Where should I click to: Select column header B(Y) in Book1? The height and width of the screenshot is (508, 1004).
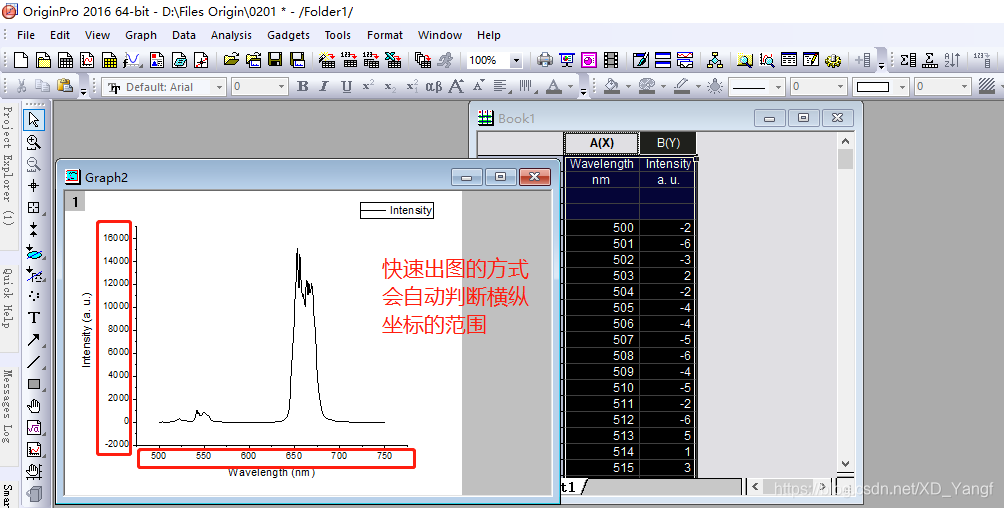[668, 143]
